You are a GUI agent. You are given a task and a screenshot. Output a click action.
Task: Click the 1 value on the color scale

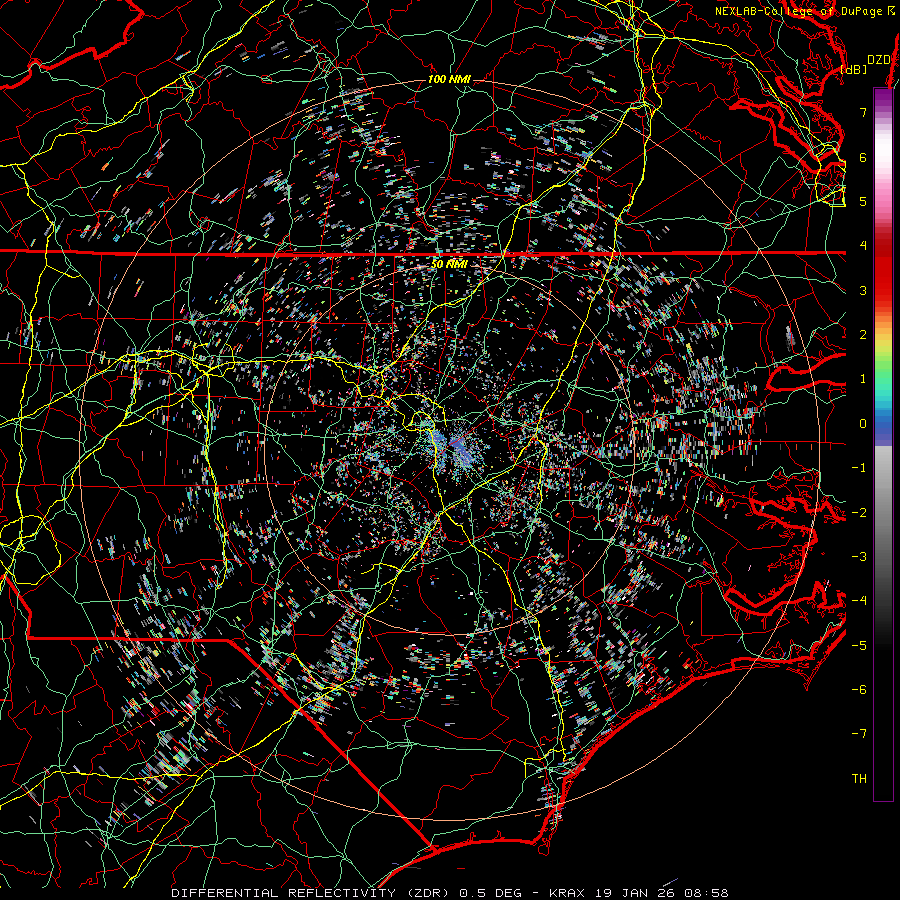863,379
